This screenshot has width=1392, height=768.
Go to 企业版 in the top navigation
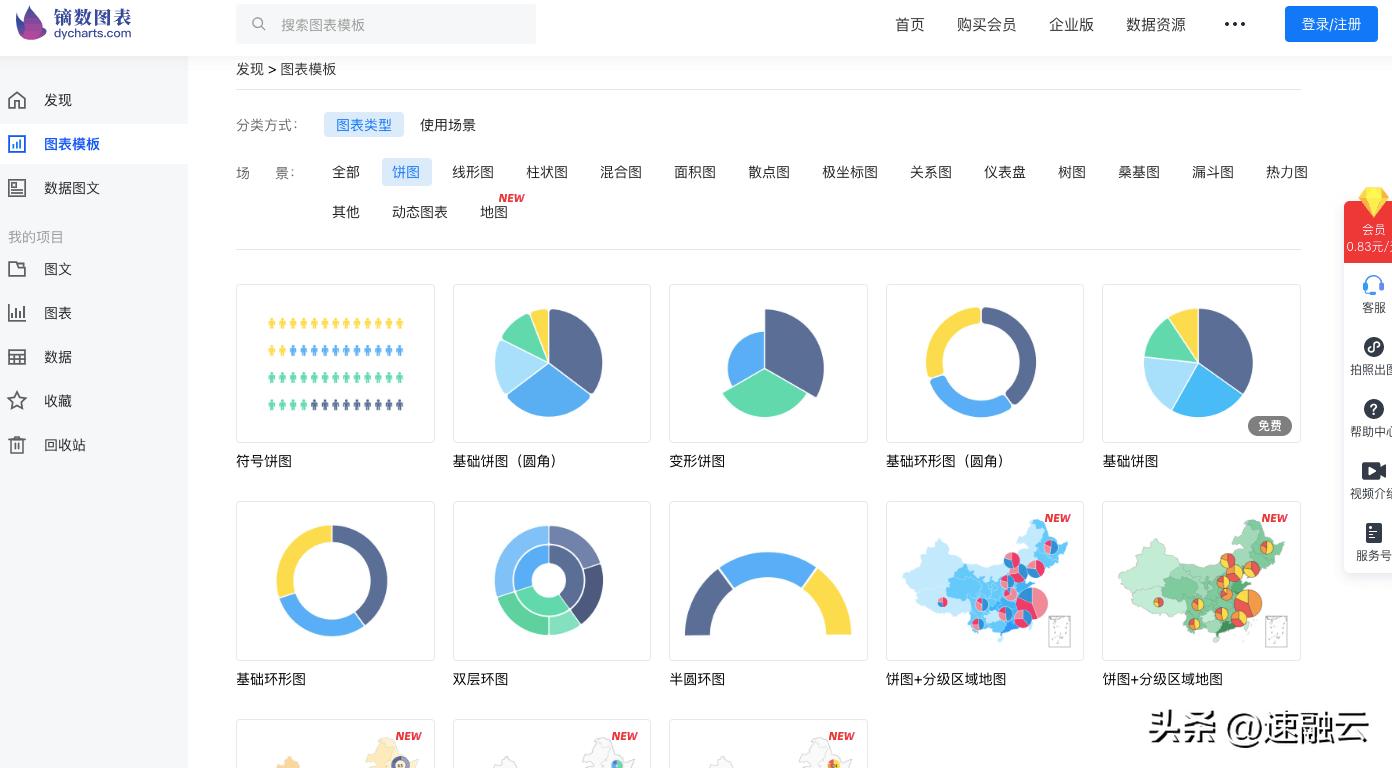pos(1071,25)
